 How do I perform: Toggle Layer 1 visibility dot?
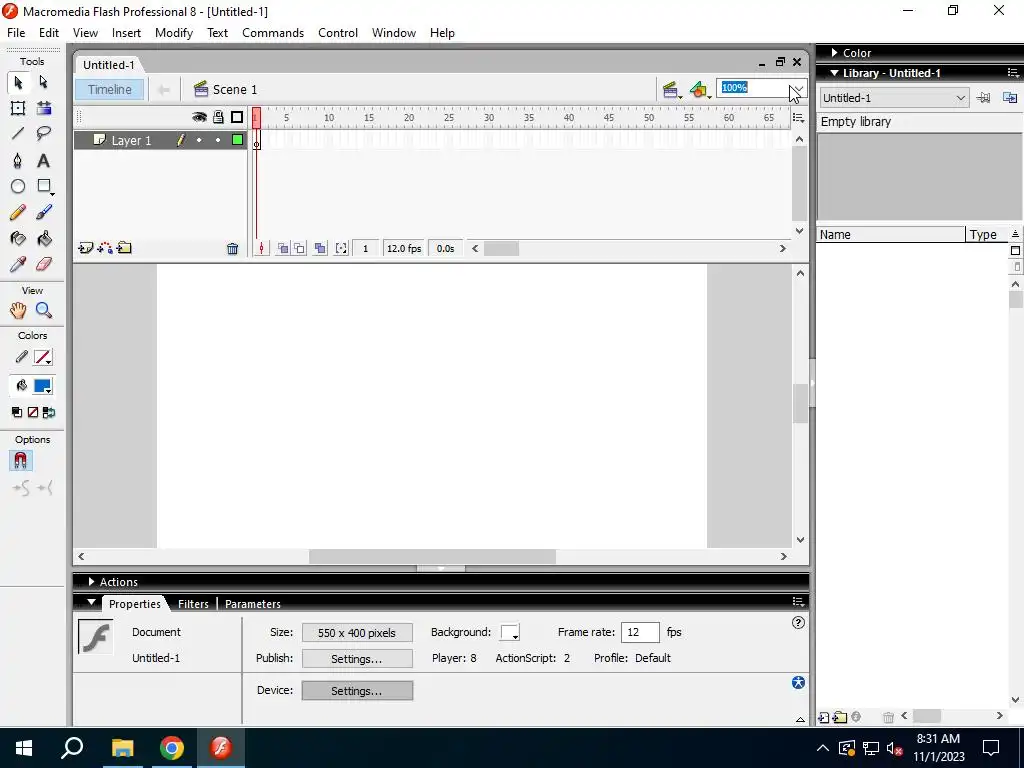(x=199, y=140)
